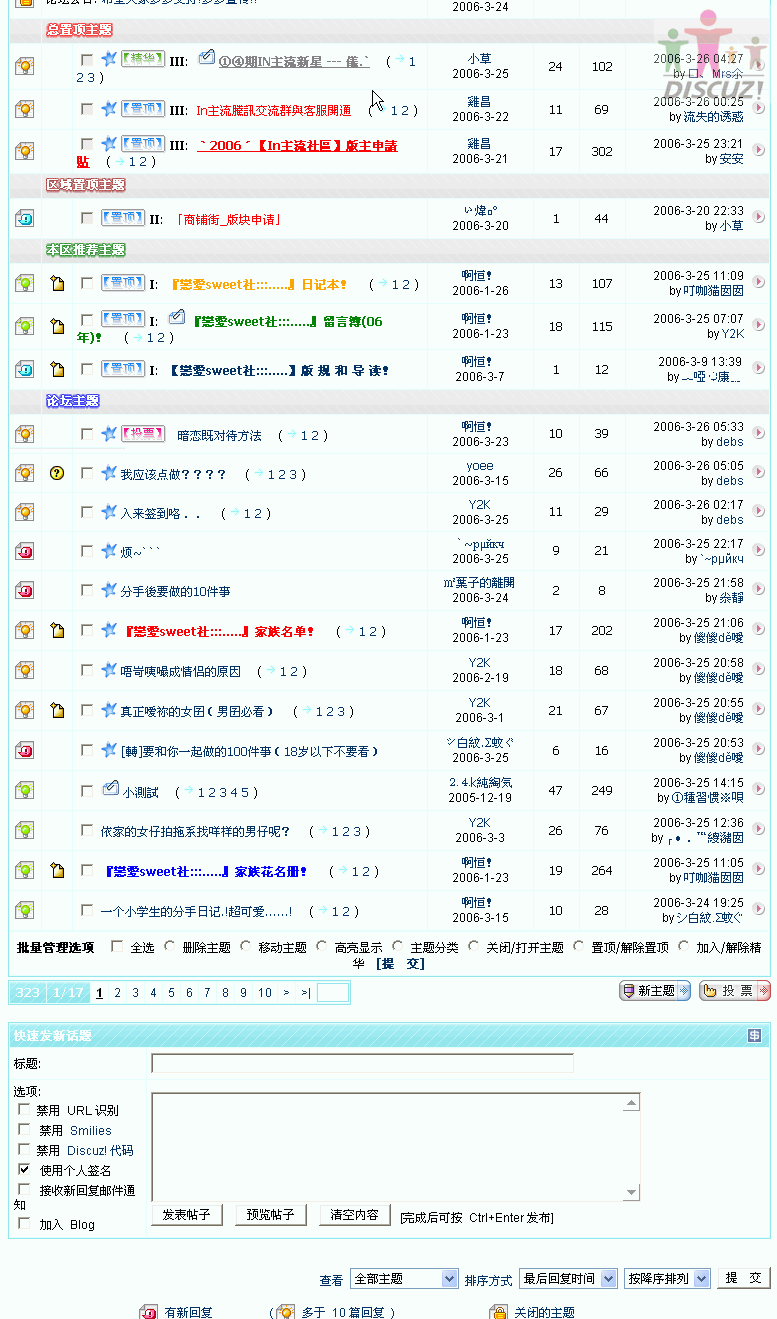Collapse the 快速发新话题 panel icon
Viewport: 777px width, 1319px height.
tap(755, 1035)
